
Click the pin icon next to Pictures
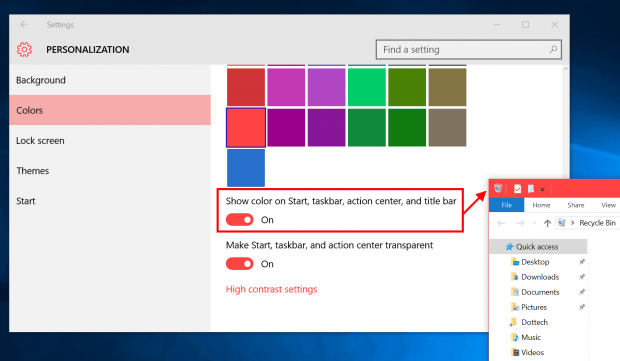(x=582, y=307)
